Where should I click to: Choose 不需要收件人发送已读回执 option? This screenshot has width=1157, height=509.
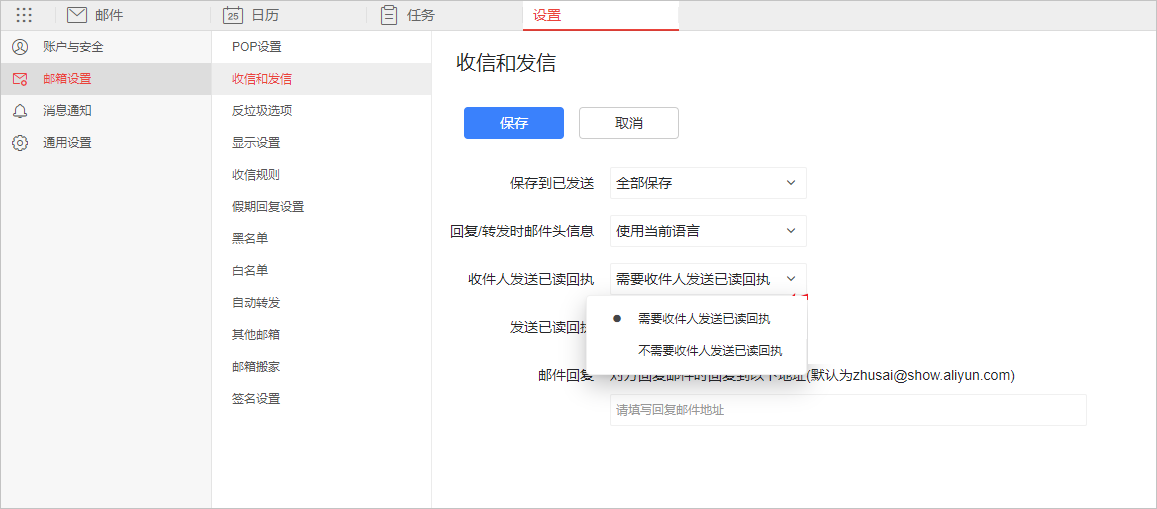709,351
